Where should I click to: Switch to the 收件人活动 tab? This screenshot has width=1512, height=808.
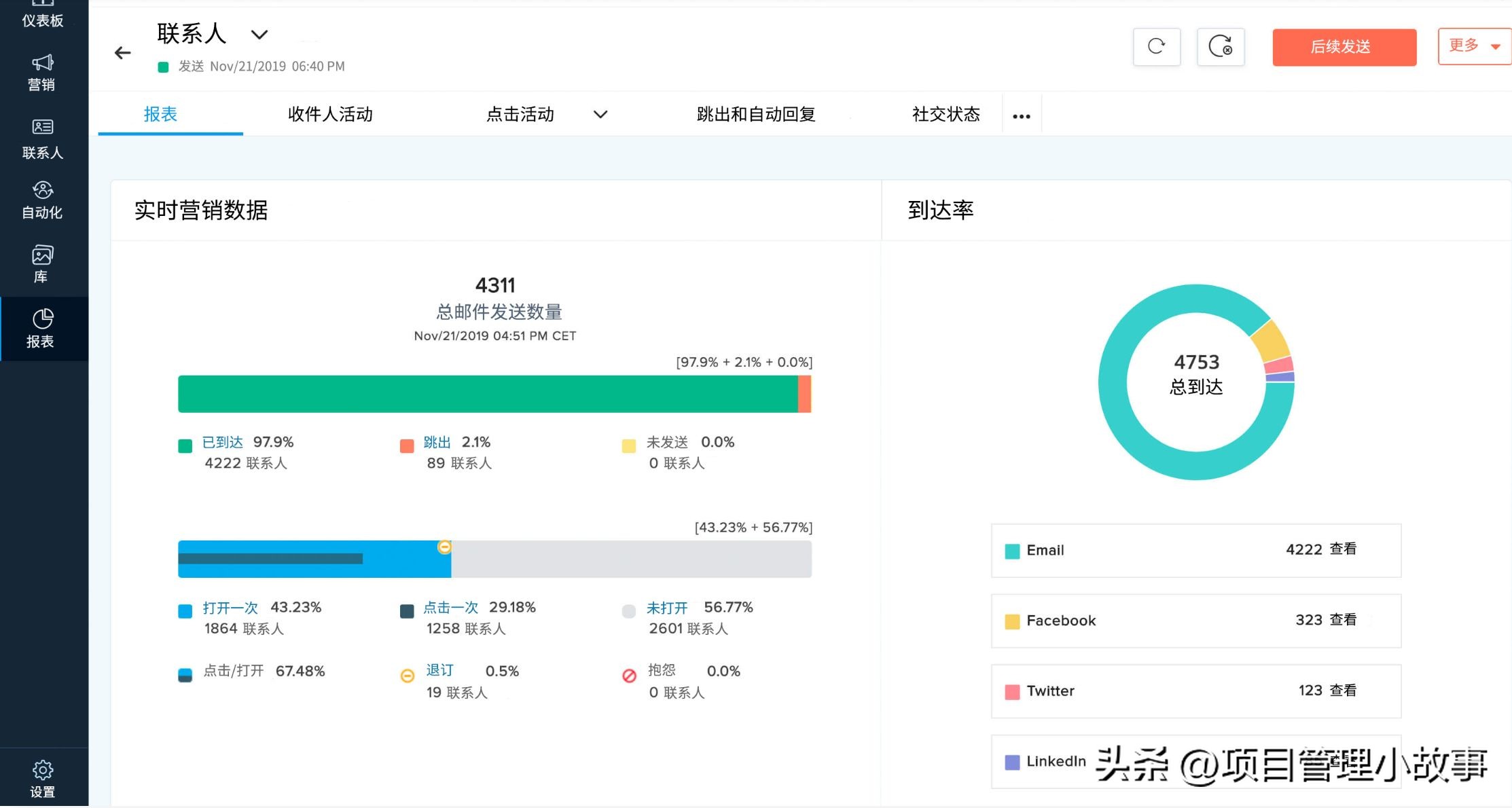point(329,114)
